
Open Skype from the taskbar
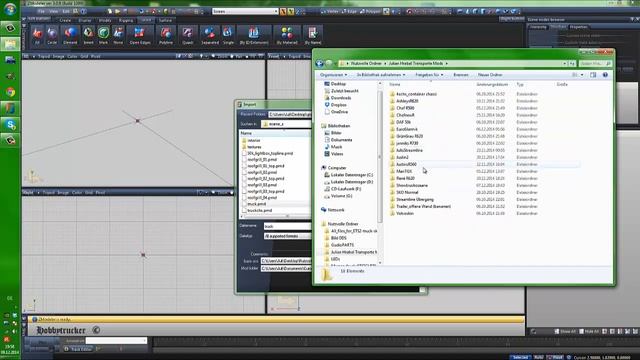click(x=10, y=124)
